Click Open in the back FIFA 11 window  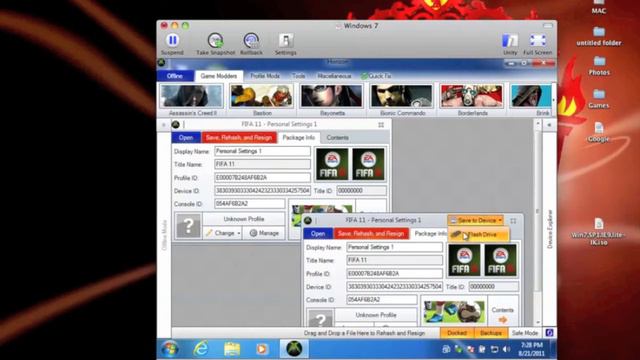(x=186, y=138)
